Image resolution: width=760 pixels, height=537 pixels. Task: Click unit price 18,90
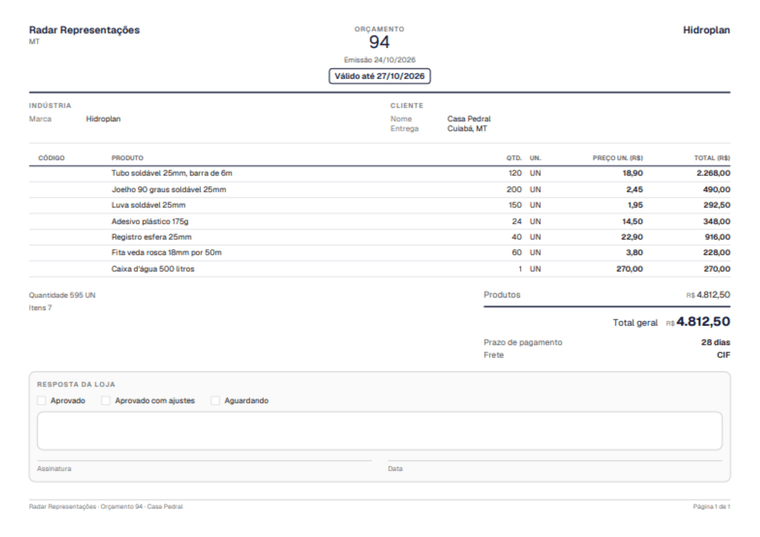pos(633,173)
